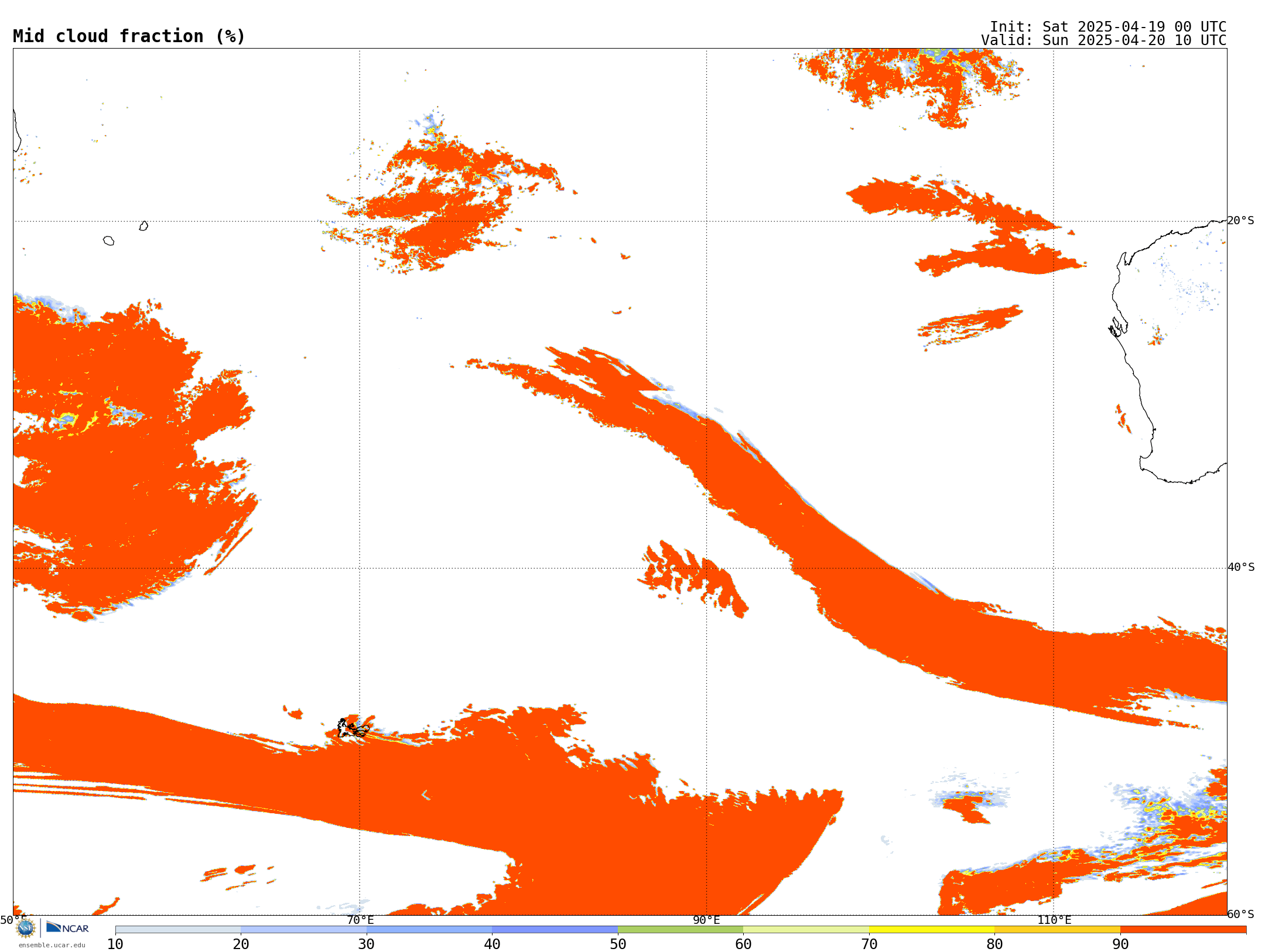1265x952 pixels.
Task: Click the NSF logo icon
Action: click(26, 928)
